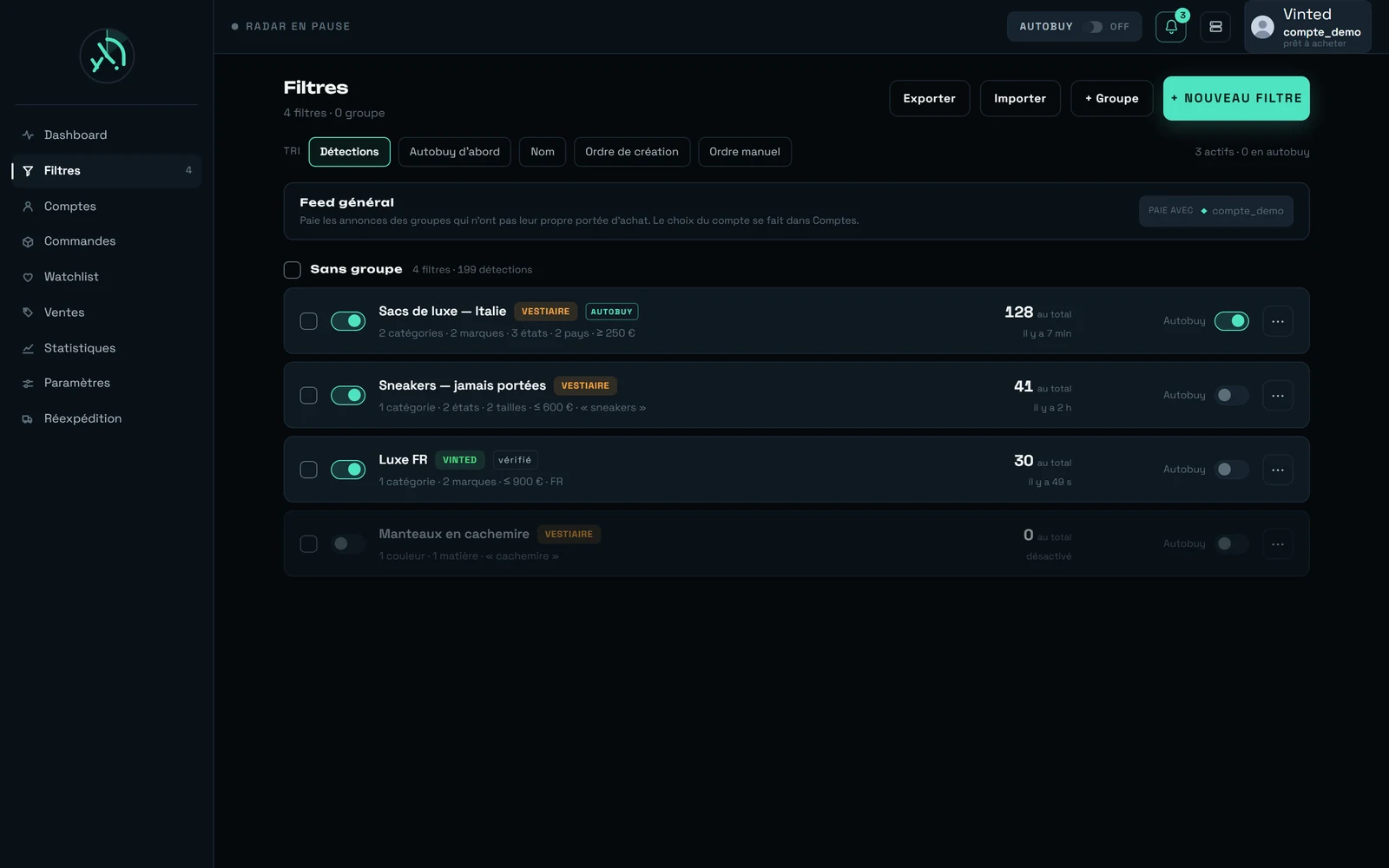The height and width of the screenshot is (868, 1389).
Task: Click the Filtres sidebar item
Action: 107,171
